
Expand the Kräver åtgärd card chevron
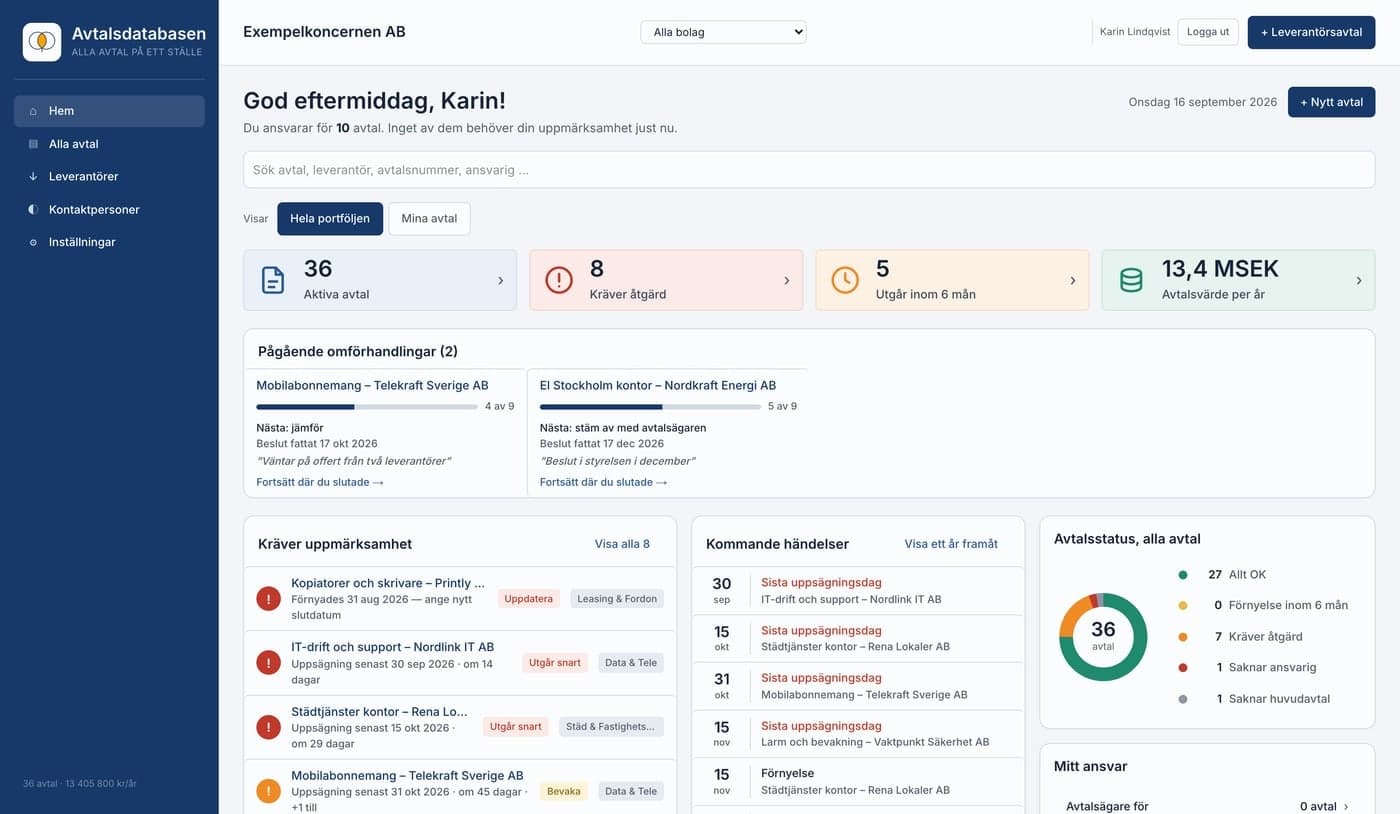(786, 281)
